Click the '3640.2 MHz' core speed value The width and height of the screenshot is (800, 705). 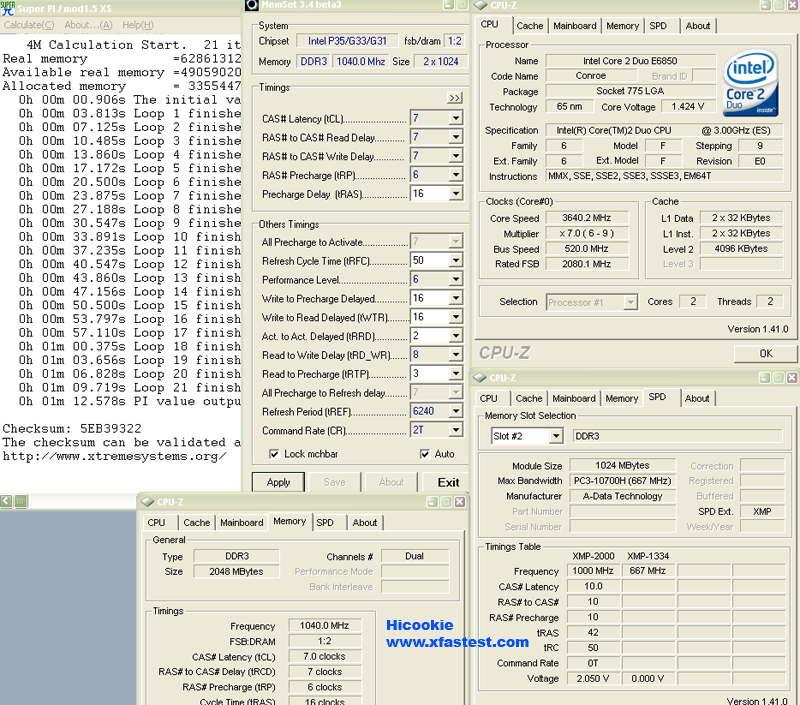[586, 218]
